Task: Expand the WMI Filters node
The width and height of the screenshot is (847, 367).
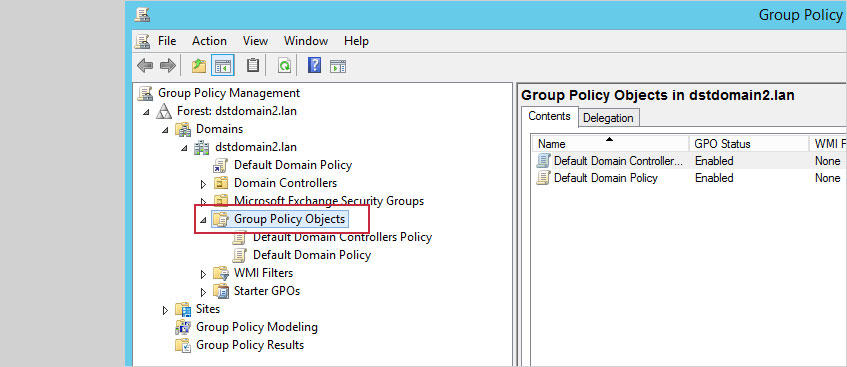Action: coord(204,274)
